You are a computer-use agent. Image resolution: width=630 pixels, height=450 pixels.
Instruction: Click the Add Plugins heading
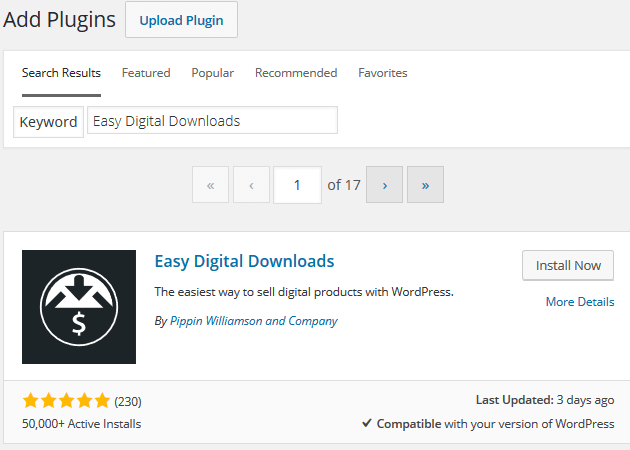(59, 20)
